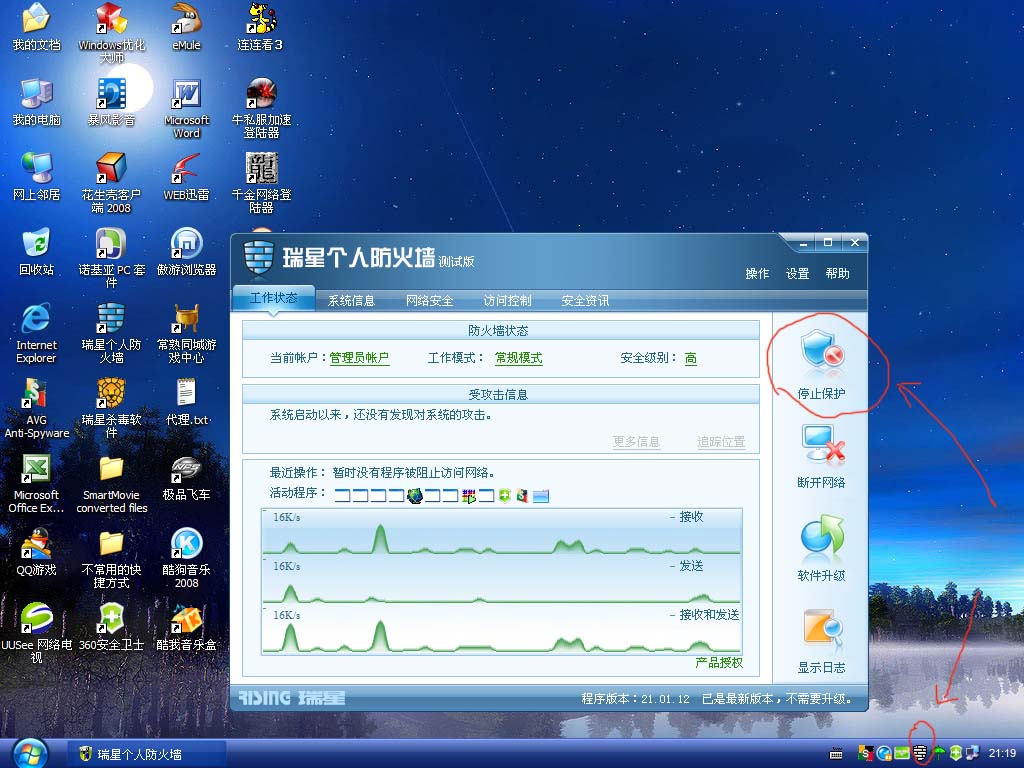The height and width of the screenshot is (768, 1024).
Task: Click the globe icon in 活动程序 row
Action: pyautogui.click(x=414, y=496)
